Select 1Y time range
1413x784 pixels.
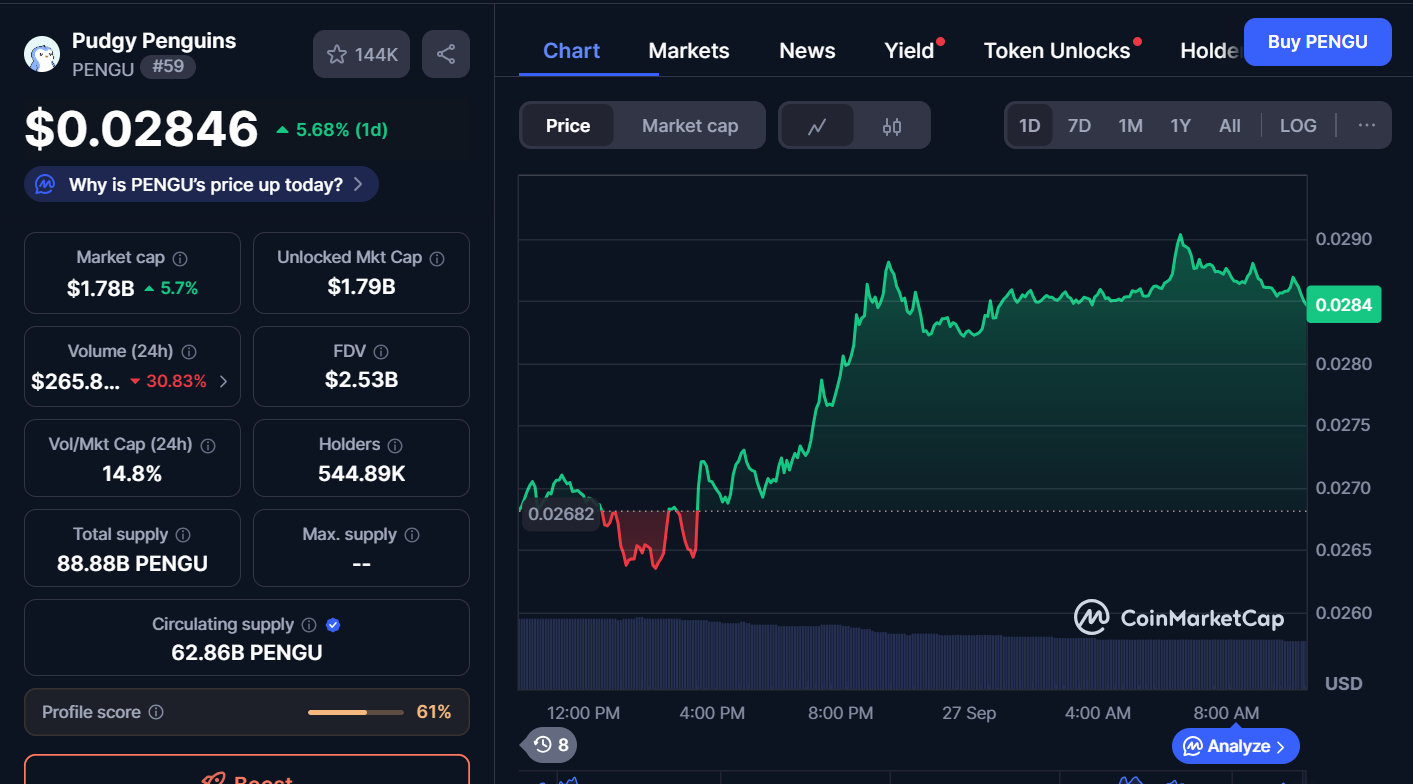[x=1181, y=126]
